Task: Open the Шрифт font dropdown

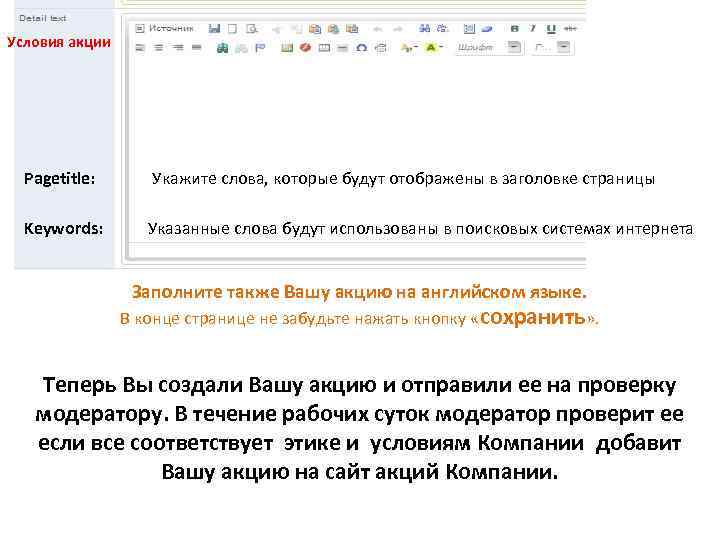Action: pos(488,47)
